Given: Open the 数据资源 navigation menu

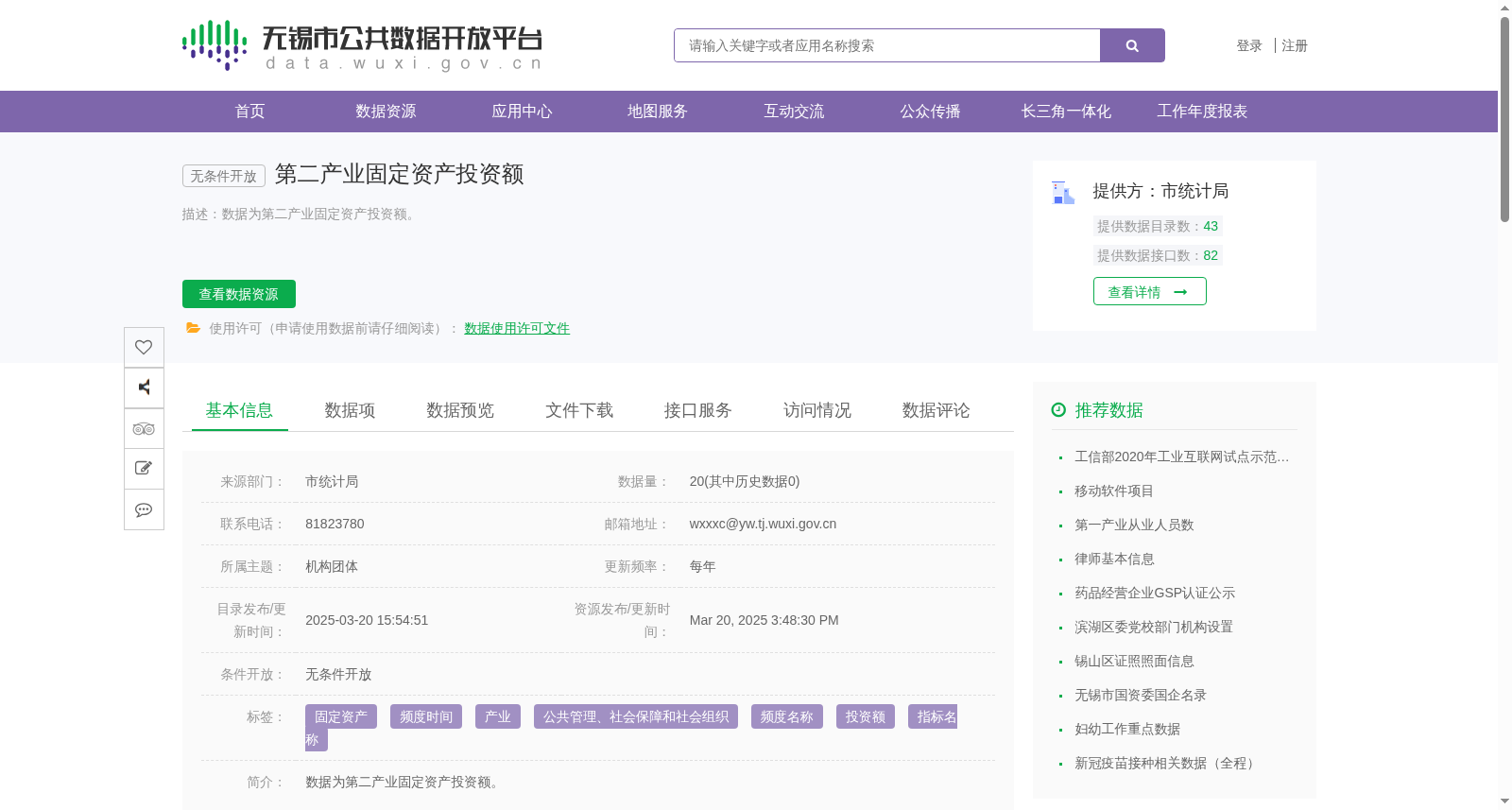Looking at the screenshot, I should click(386, 112).
